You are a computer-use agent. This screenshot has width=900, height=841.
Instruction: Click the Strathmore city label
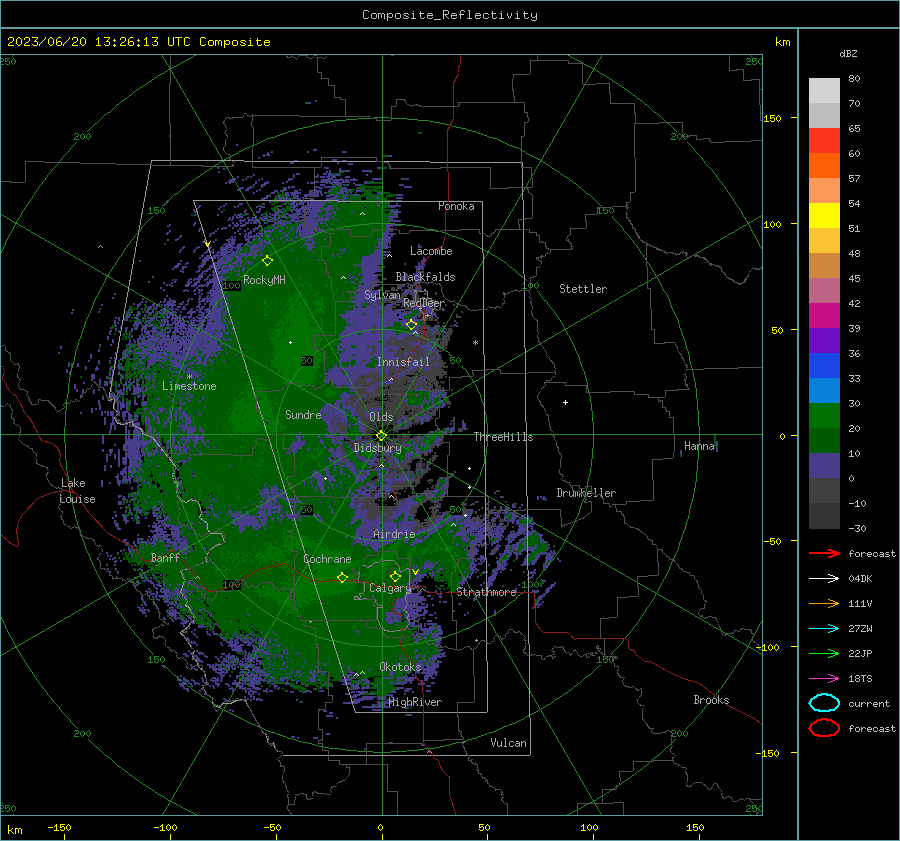pos(486,592)
